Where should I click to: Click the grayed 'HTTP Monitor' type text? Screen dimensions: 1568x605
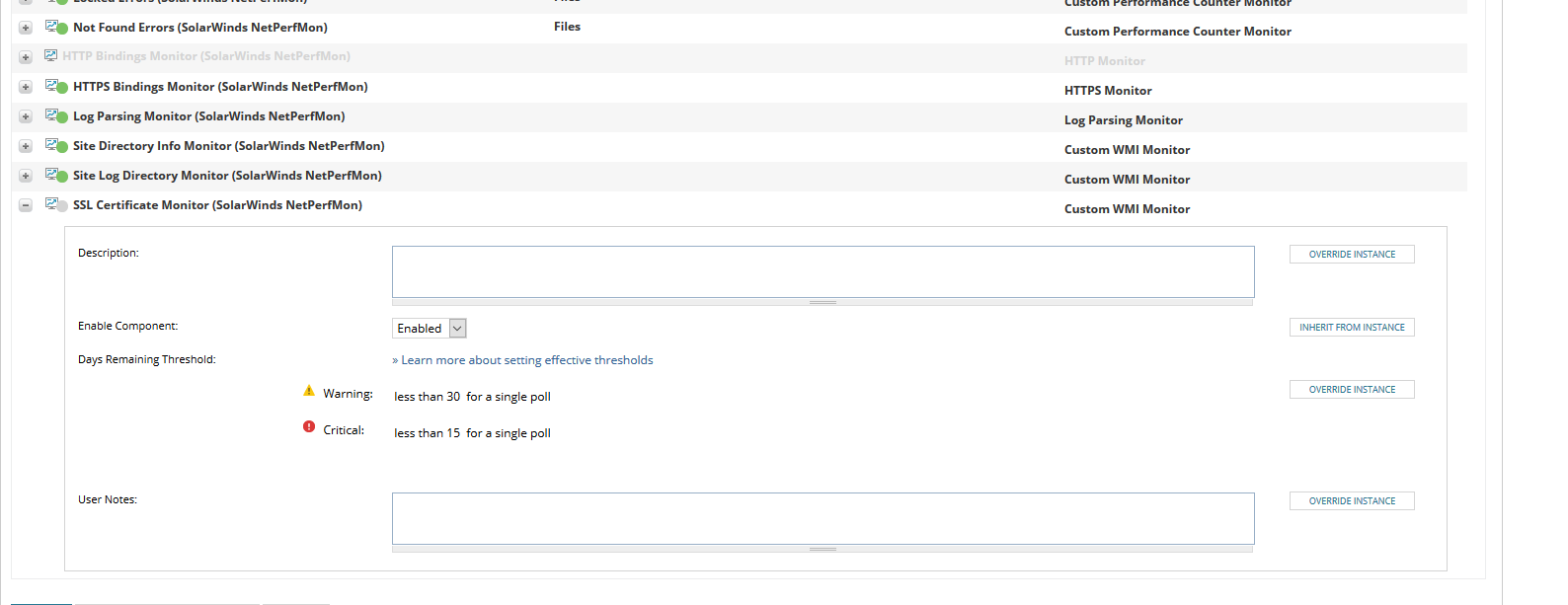coord(1105,61)
